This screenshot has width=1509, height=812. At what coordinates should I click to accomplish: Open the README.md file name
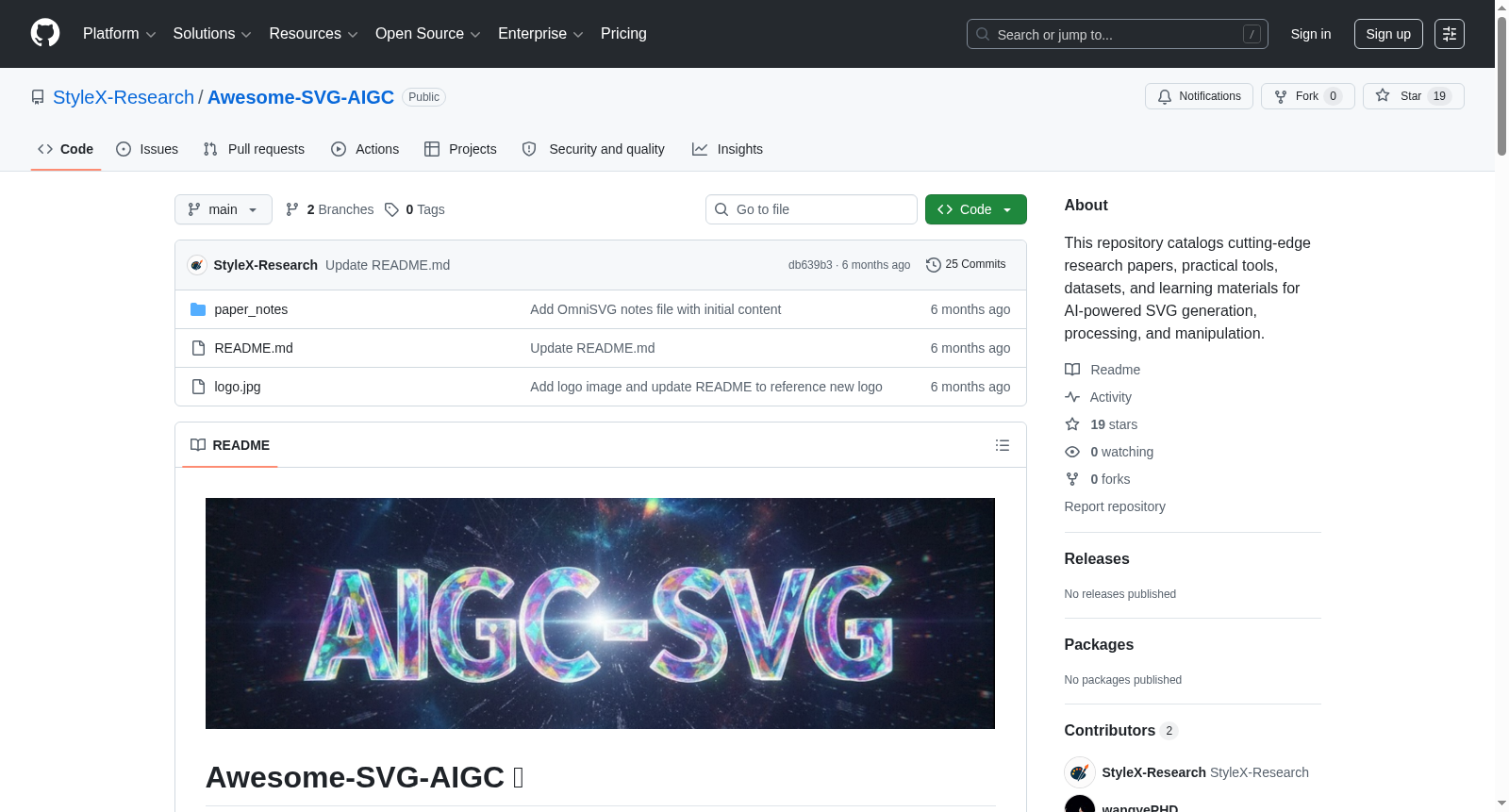tap(254, 348)
